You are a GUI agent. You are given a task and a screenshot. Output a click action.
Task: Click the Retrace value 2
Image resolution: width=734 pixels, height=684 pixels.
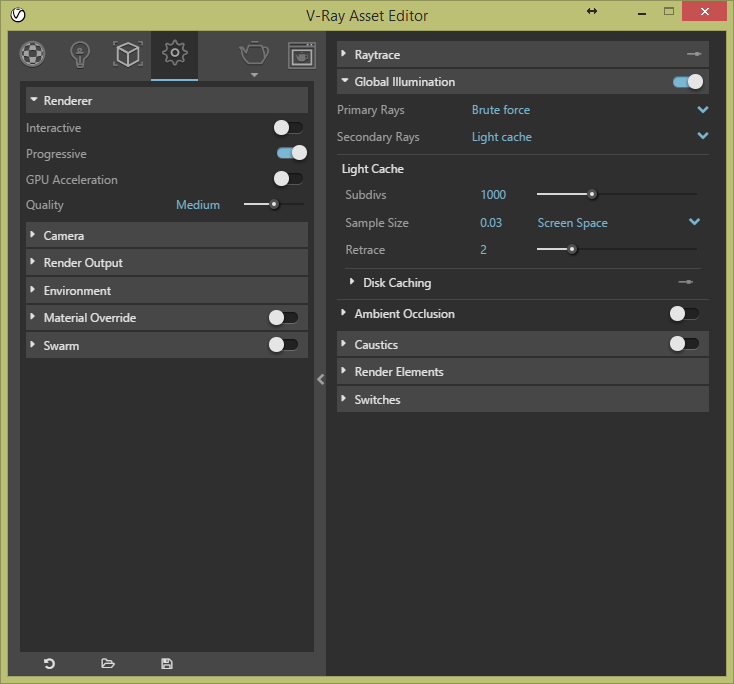pyautogui.click(x=483, y=250)
